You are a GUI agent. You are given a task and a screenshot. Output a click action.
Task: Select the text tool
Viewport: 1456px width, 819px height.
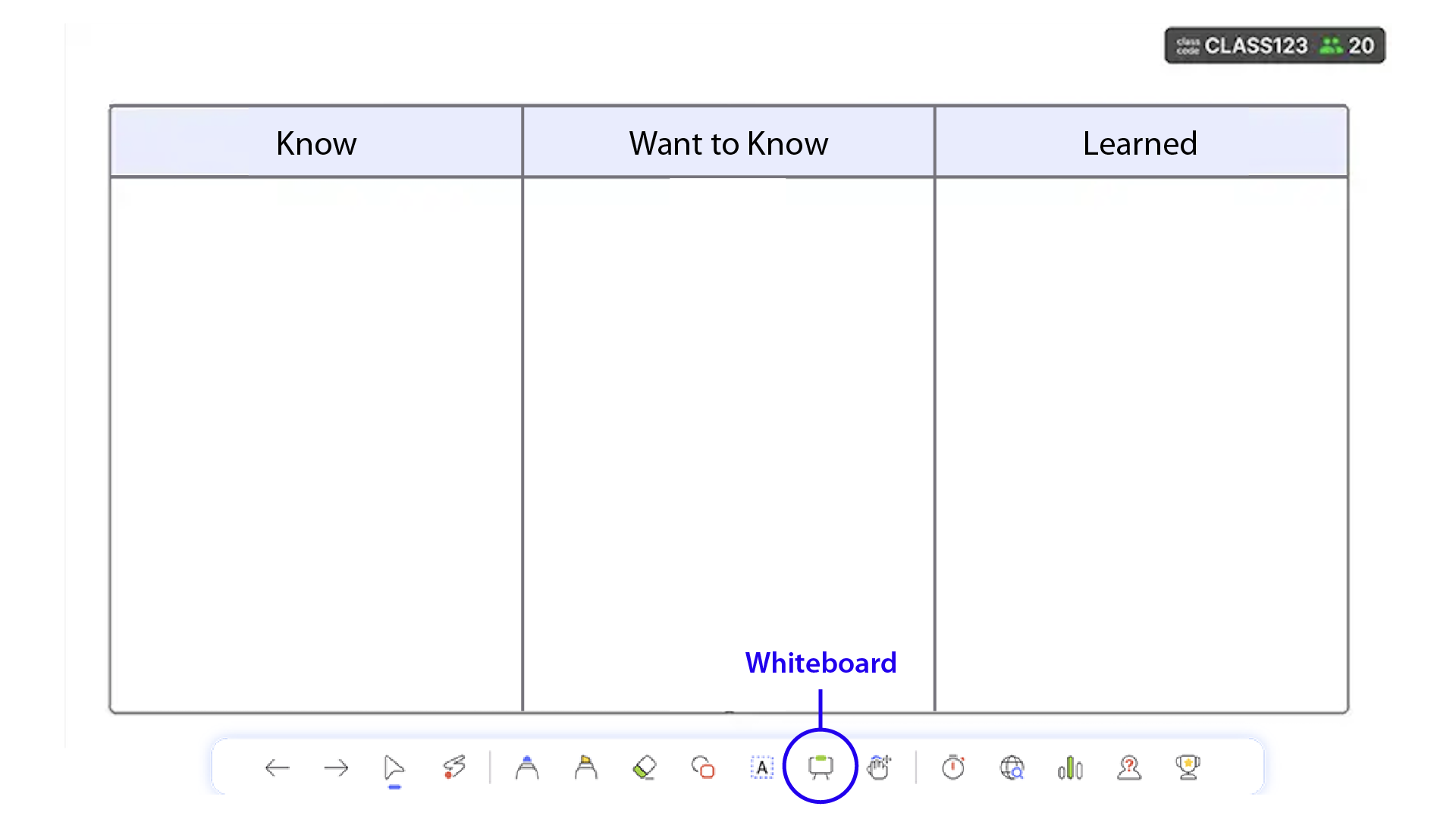pos(762,767)
